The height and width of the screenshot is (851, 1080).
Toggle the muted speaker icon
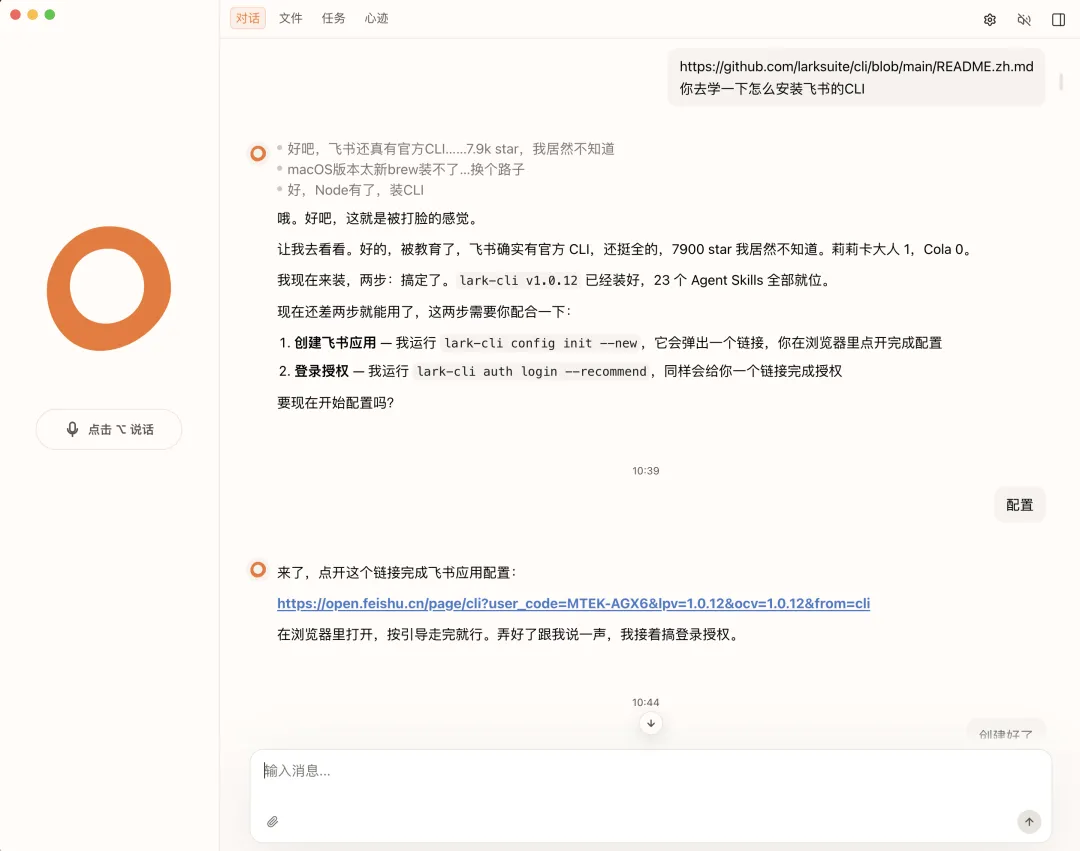pyautogui.click(x=1024, y=20)
